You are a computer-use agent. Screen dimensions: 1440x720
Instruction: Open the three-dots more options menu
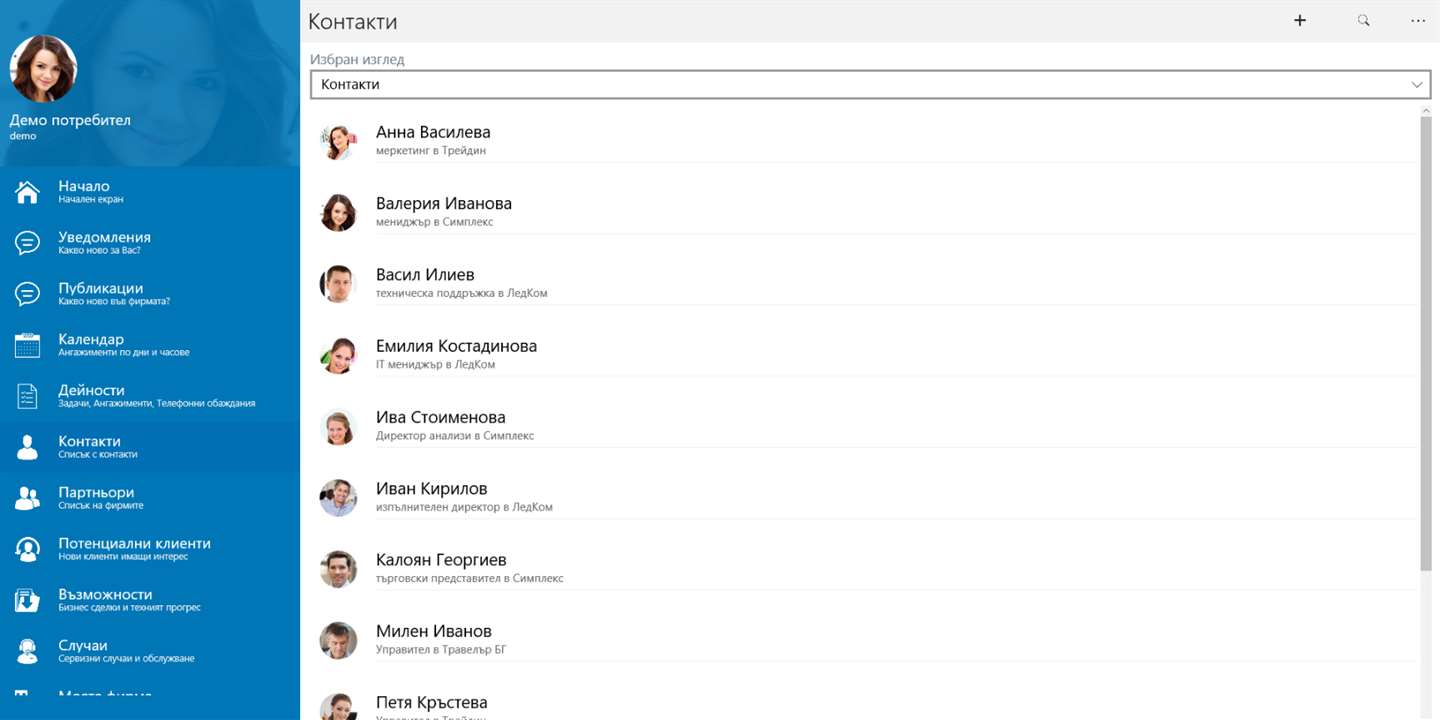tap(1418, 20)
